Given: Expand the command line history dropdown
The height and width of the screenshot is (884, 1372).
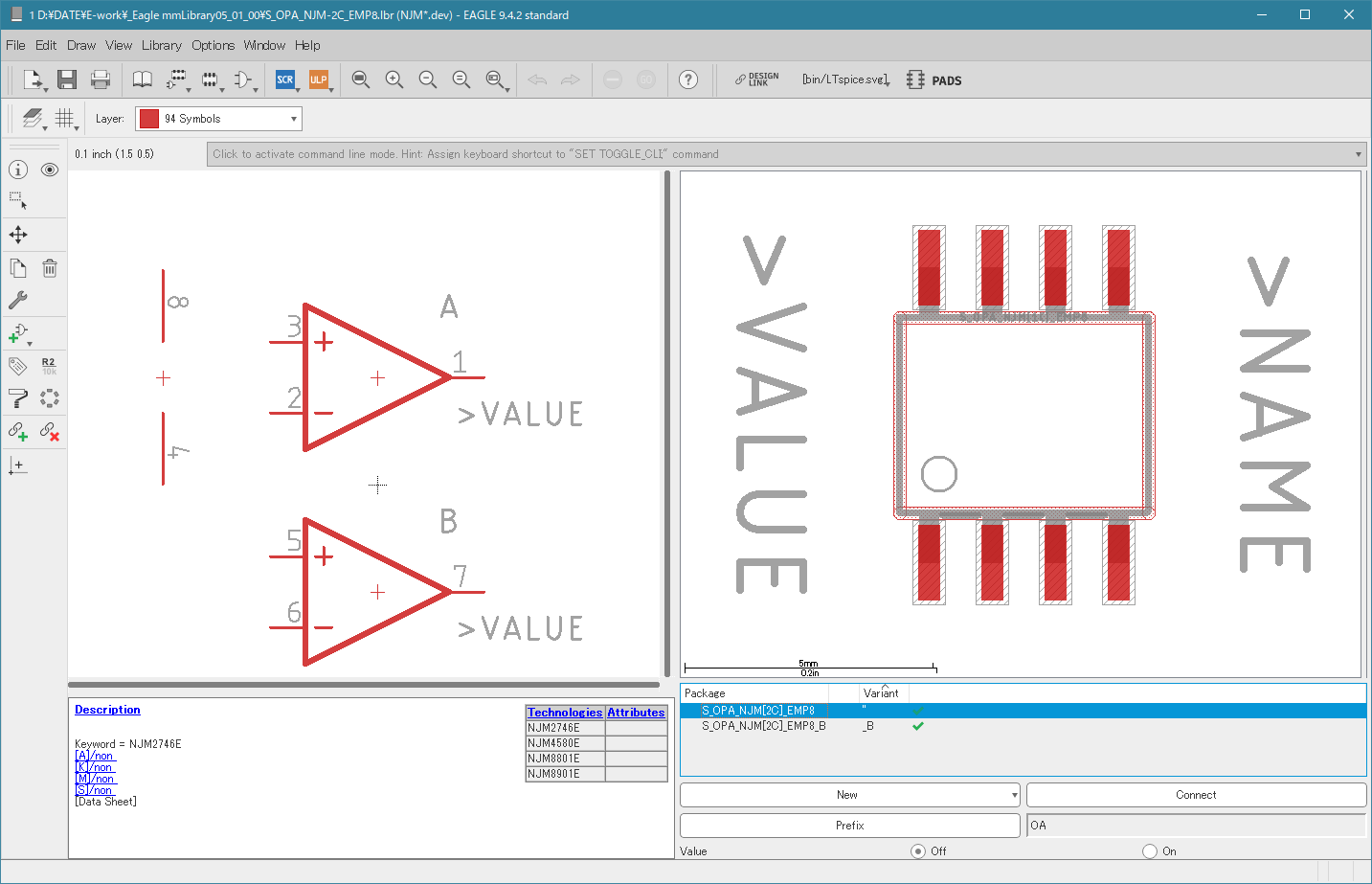Looking at the screenshot, I should (x=1359, y=154).
